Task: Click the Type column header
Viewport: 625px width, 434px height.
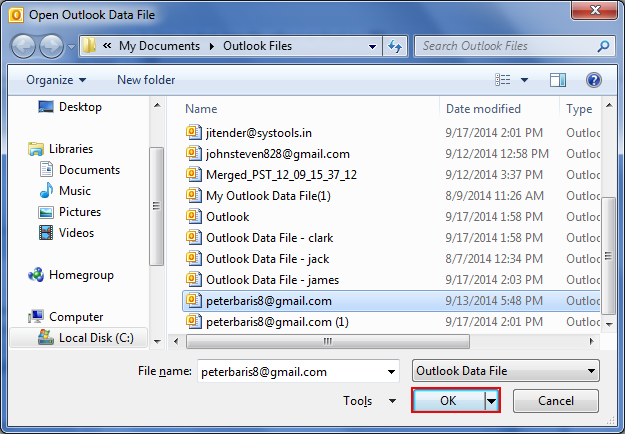Action: tap(579, 109)
